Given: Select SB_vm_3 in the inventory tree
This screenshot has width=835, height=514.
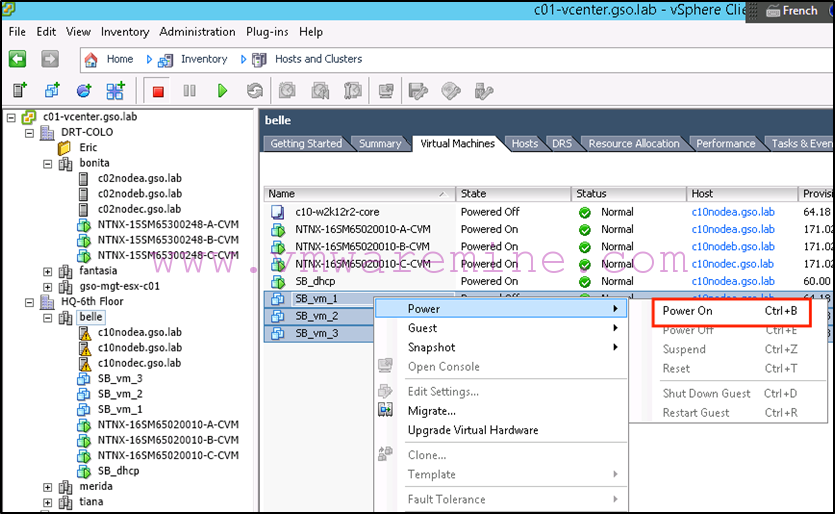Looking at the screenshot, I should click(x=120, y=379).
